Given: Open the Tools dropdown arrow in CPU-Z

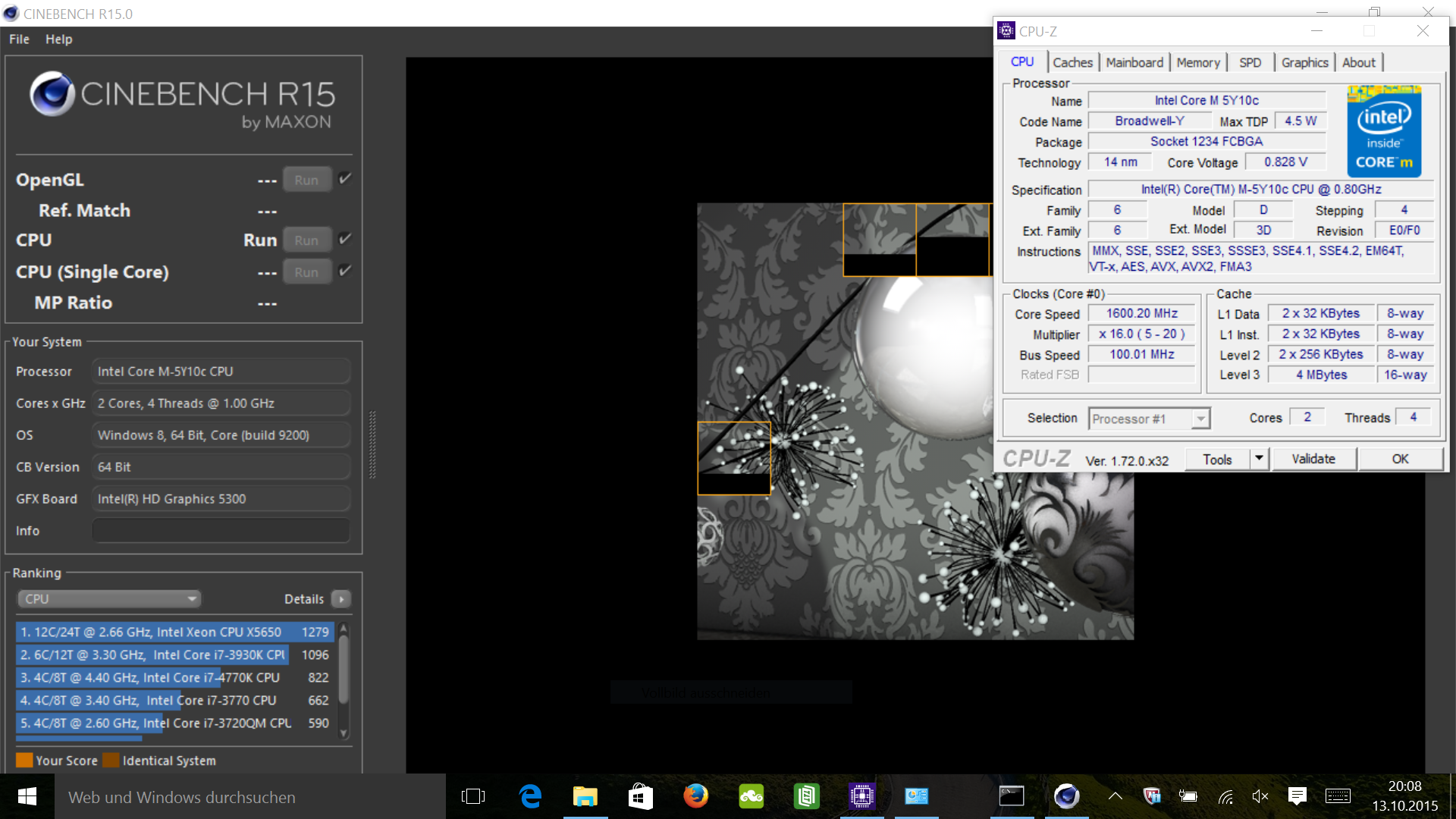Looking at the screenshot, I should tap(1259, 459).
